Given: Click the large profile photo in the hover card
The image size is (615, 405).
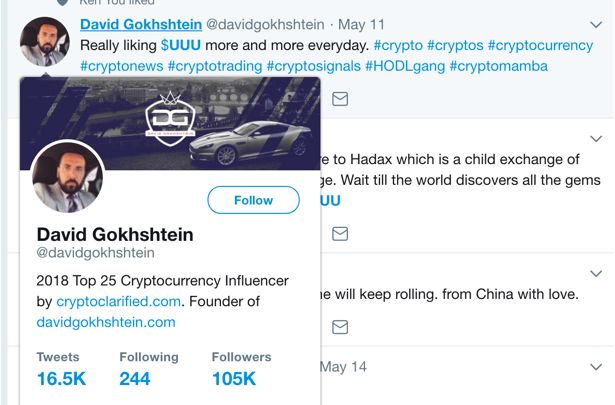Looking at the screenshot, I should point(68,178).
